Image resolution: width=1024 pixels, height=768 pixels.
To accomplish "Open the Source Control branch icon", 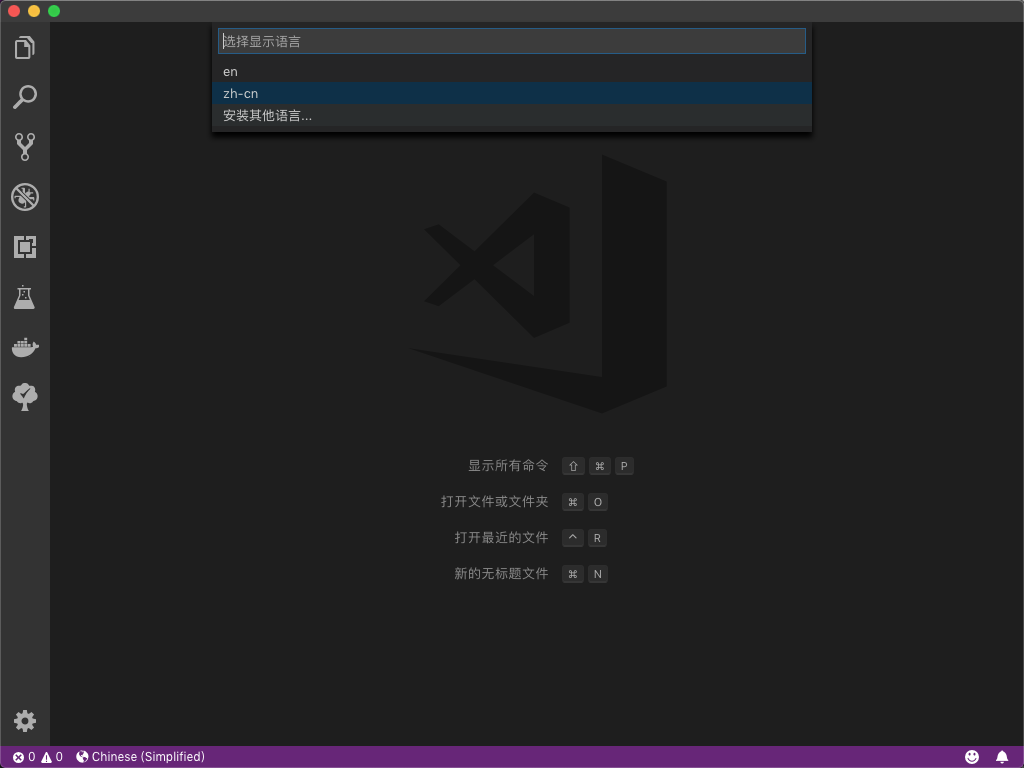I will point(25,147).
